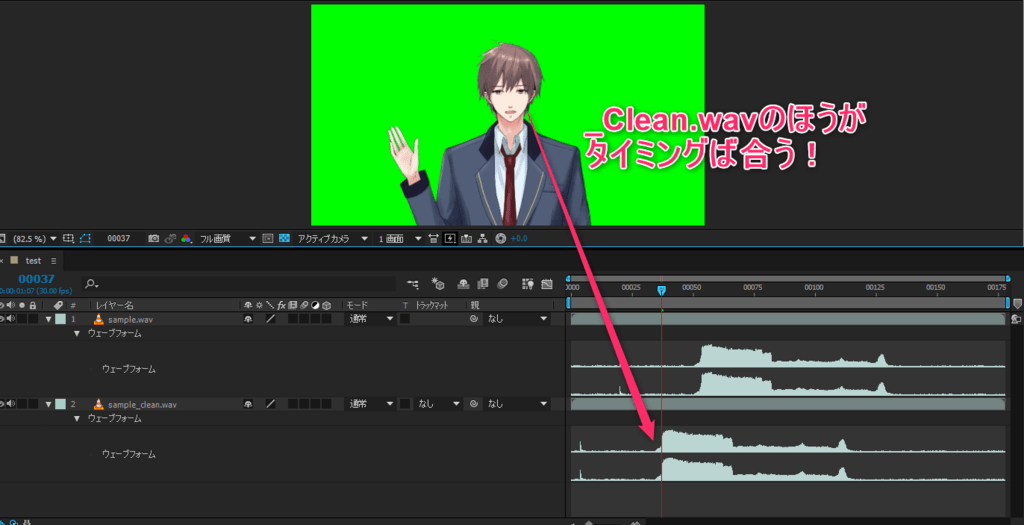This screenshot has width=1024, height=525.
Task: Open the test panel hamburger menu
Action: (x=54, y=260)
